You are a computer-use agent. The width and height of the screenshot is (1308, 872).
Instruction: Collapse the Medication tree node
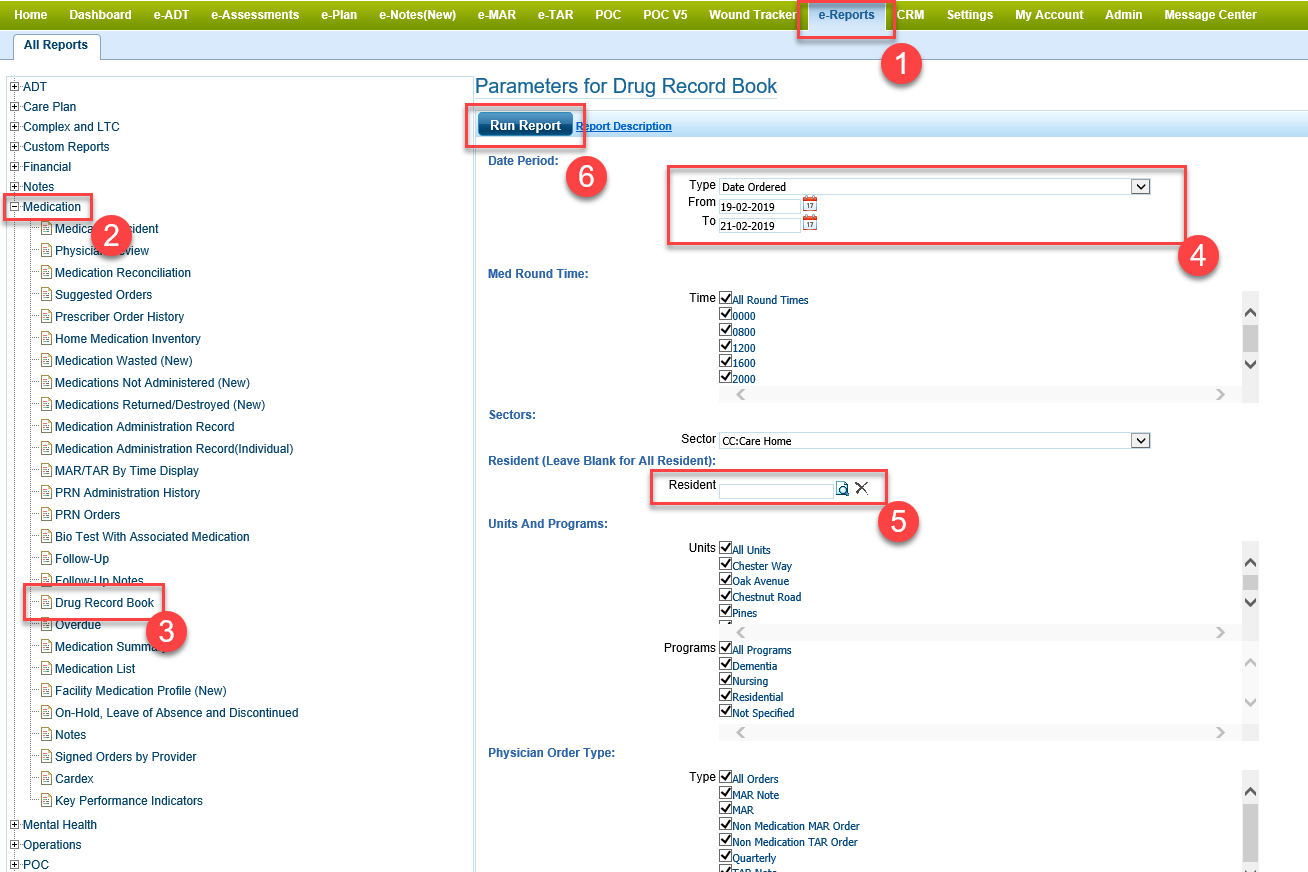coord(15,206)
